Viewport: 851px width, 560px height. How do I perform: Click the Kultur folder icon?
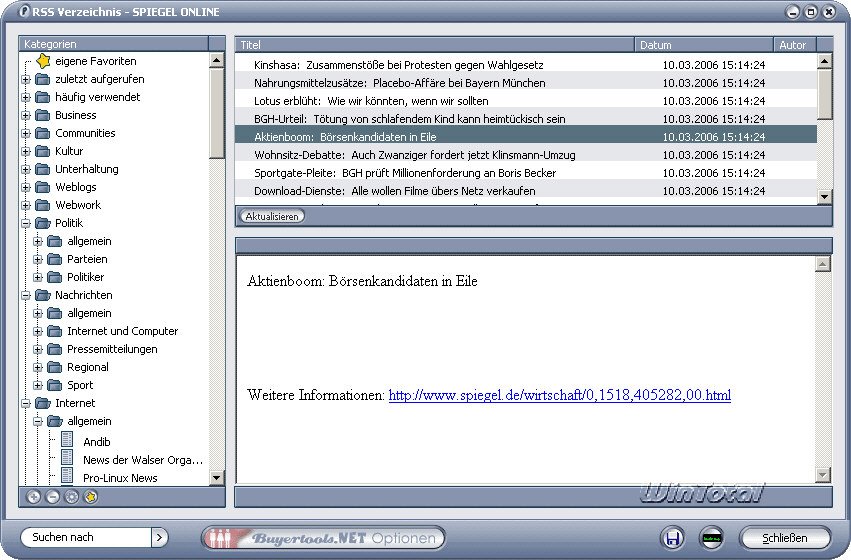[42, 151]
